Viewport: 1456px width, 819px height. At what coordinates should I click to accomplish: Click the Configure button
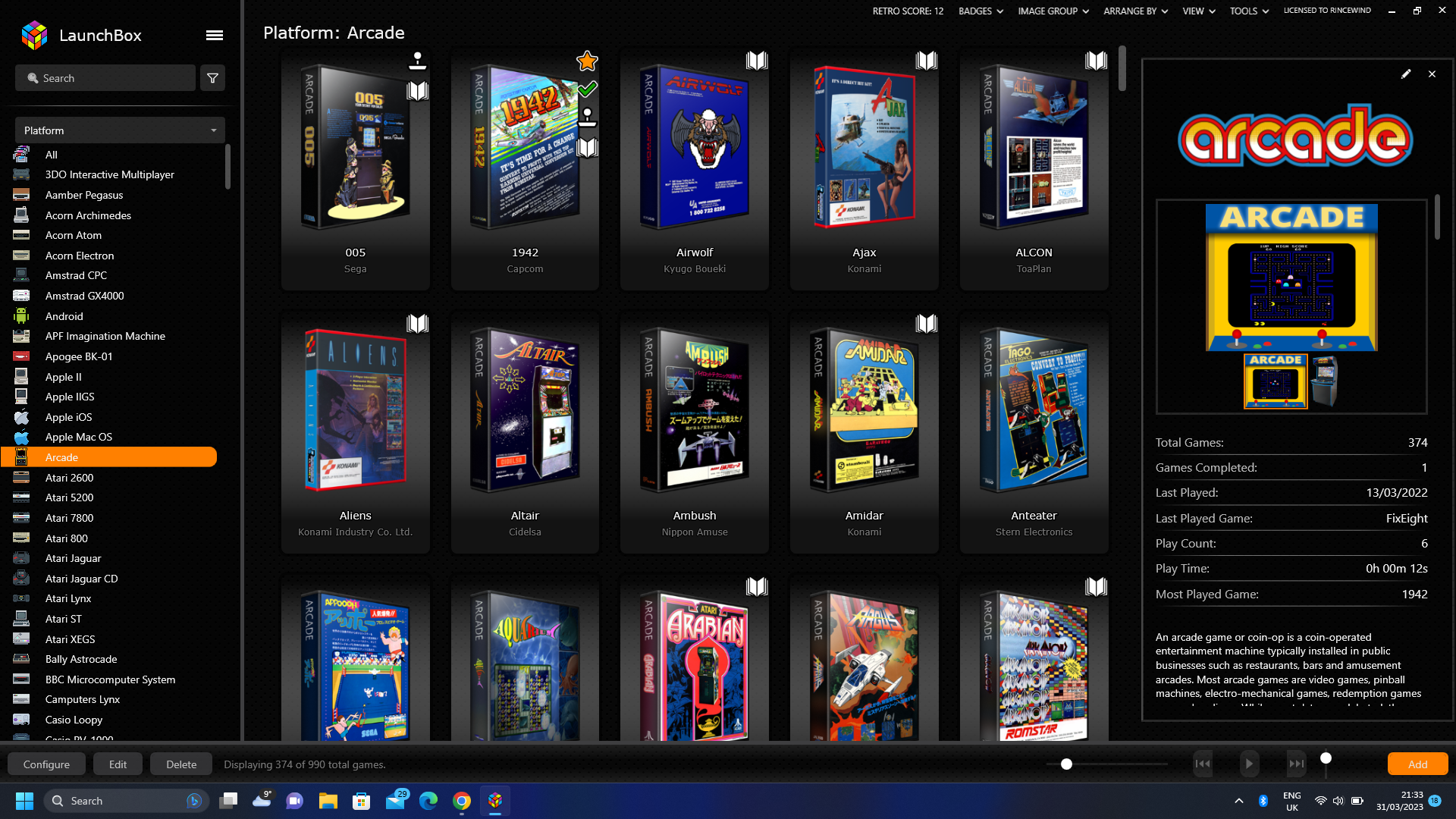(x=46, y=764)
